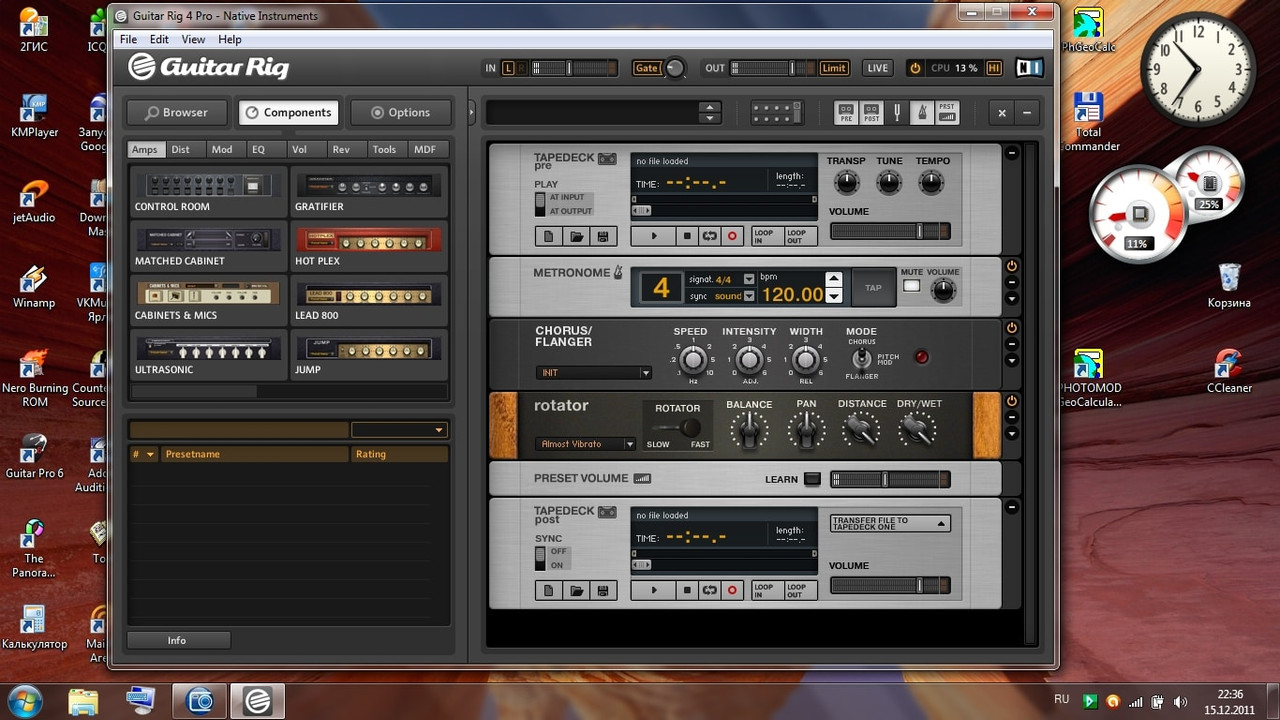Flip the Tapedeck pre PLAY at input/output switch
This screenshot has height=720, width=1280.
[x=541, y=204]
